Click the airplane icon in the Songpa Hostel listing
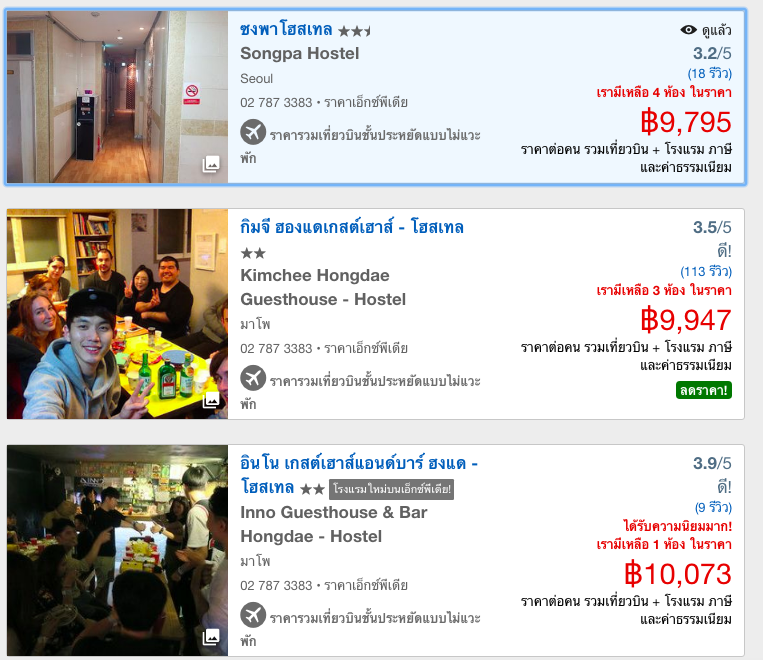This screenshot has height=660, width=763. 253,132
